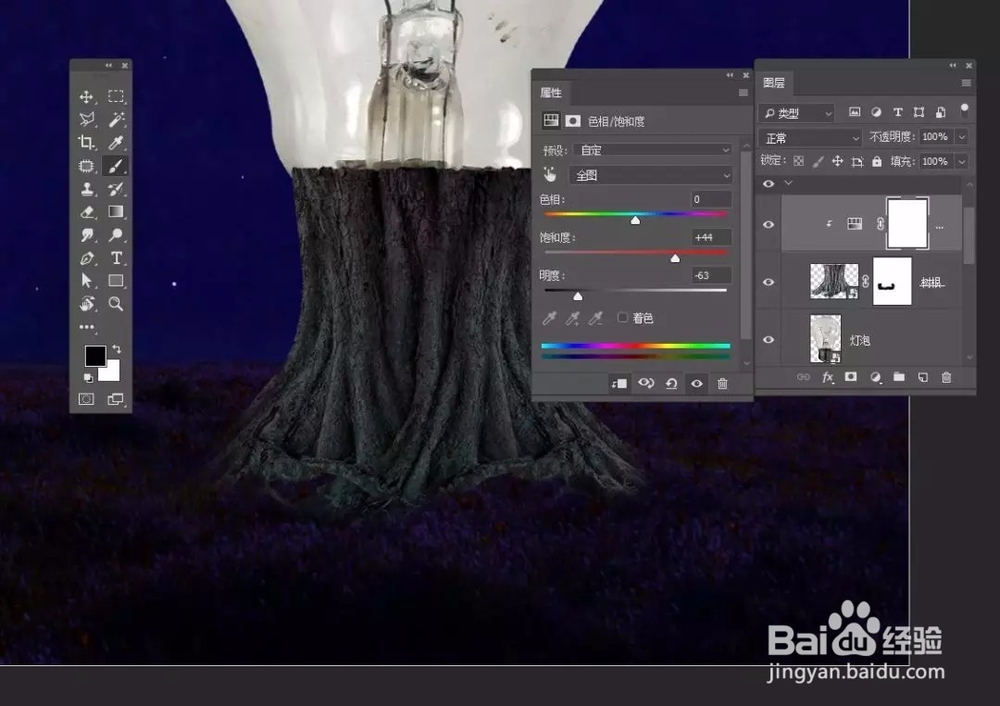
Task: Change the screen mode
Action: coord(115,399)
